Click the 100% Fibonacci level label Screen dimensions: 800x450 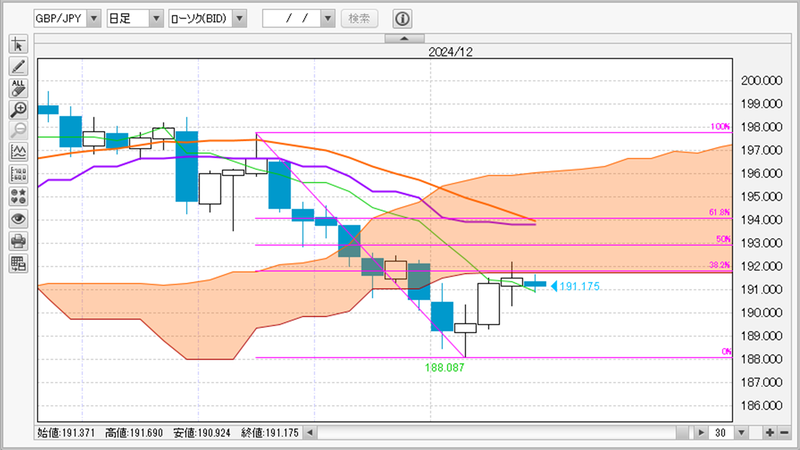pyautogui.click(x=720, y=127)
